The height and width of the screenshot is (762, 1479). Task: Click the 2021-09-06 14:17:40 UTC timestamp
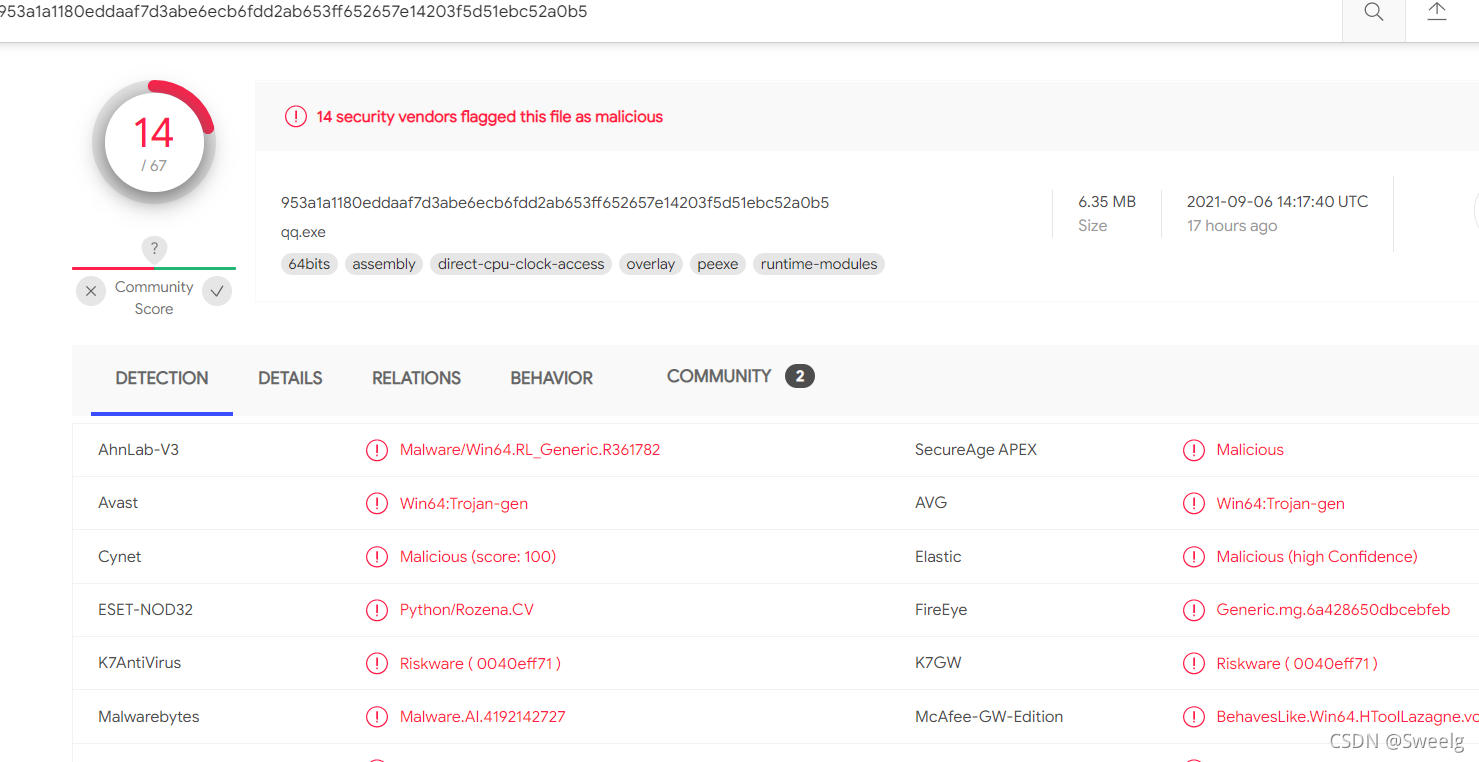(x=1277, y=201)
